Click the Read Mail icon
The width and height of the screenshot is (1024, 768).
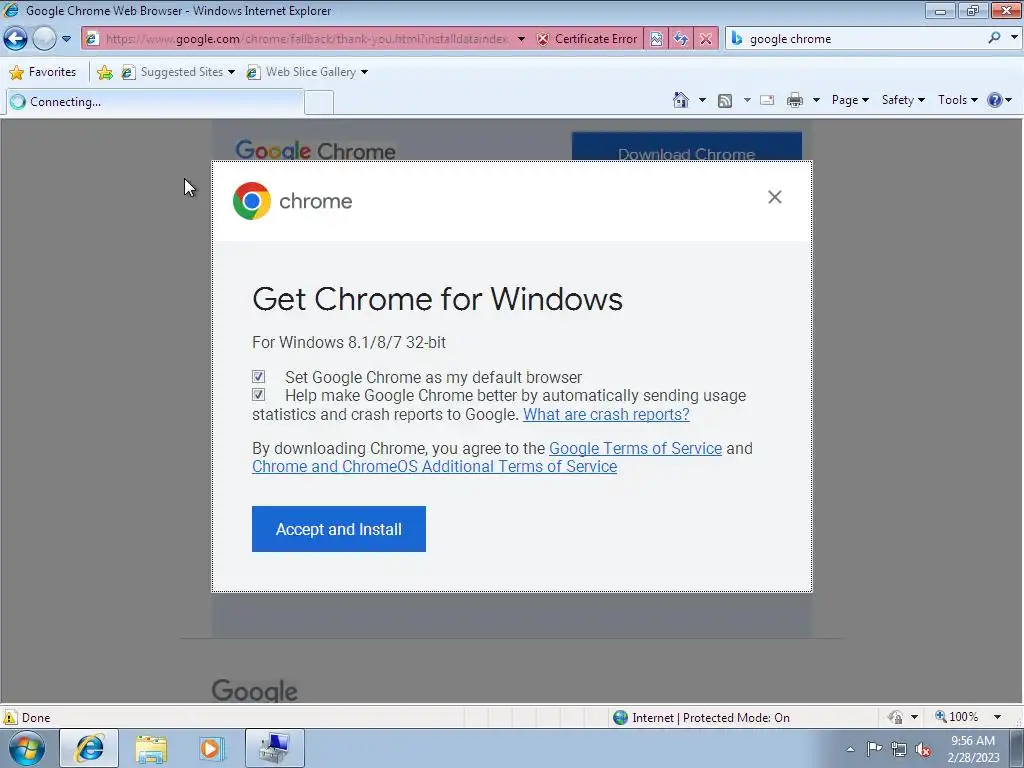[x=767, y=100]
